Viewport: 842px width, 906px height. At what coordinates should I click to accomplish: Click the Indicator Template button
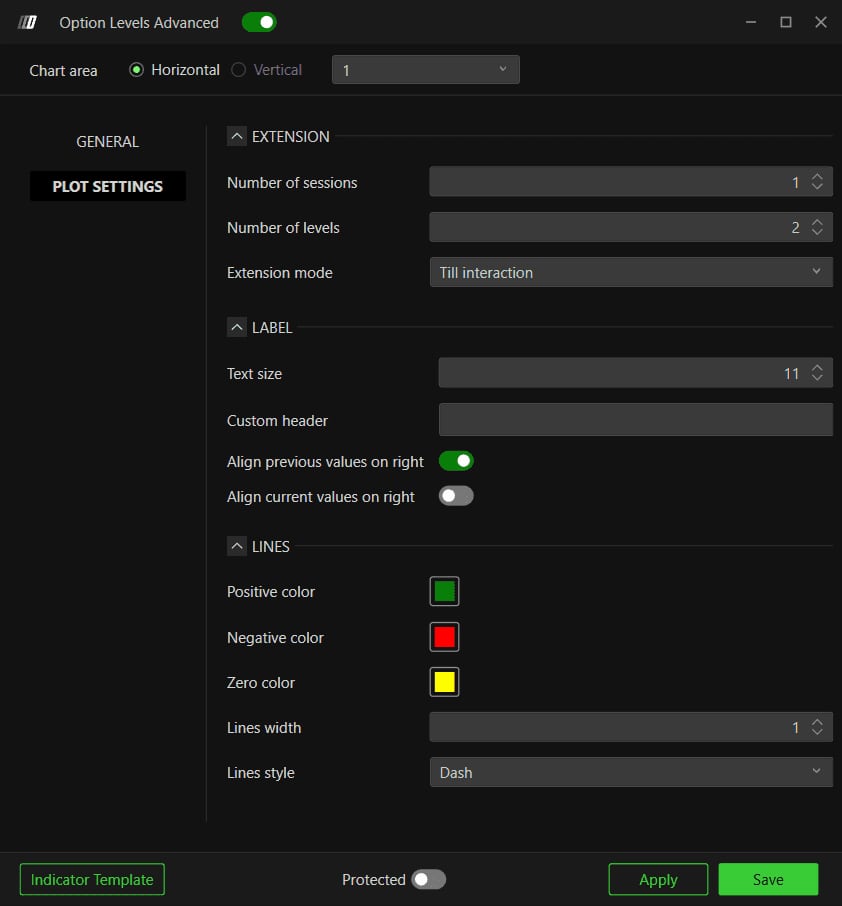[92, 879]
